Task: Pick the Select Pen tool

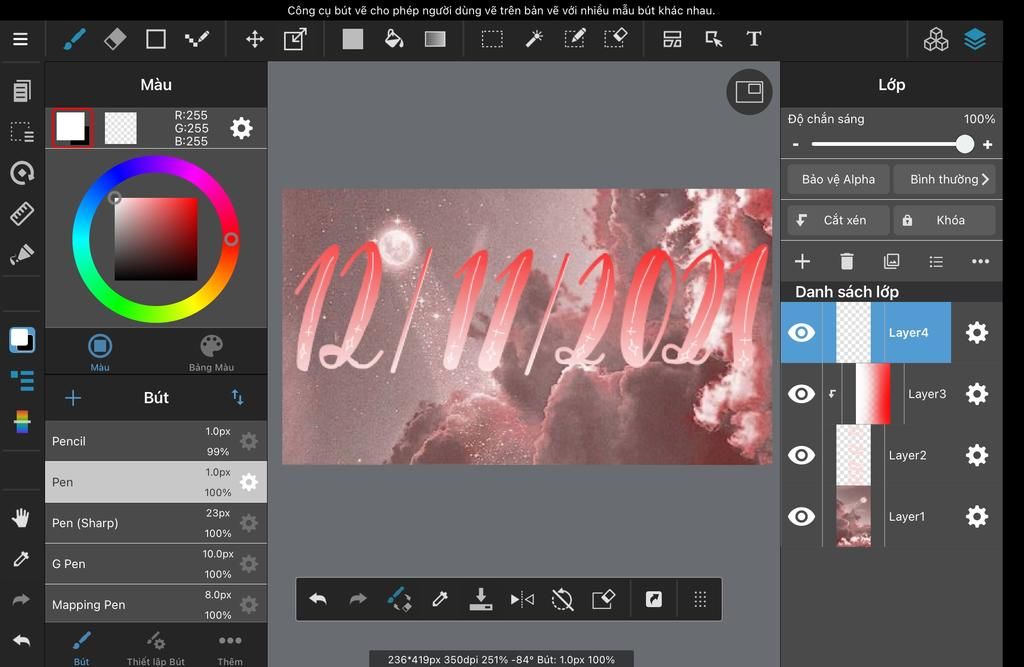Action: 575,39
